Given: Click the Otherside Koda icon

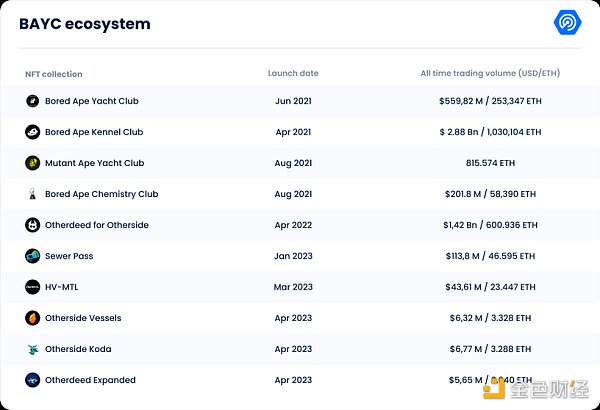Looking at the screenshot, I should point(33,349).
